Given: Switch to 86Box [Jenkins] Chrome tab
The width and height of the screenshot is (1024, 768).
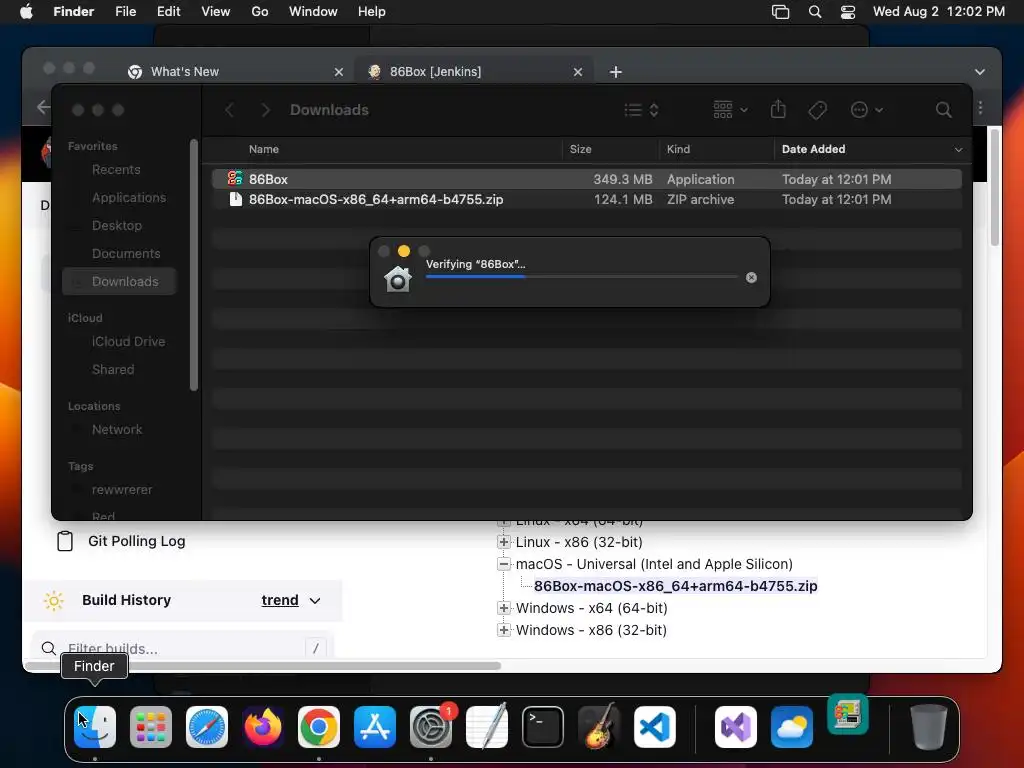Looking at the screenshot, I should coord(474,72).
